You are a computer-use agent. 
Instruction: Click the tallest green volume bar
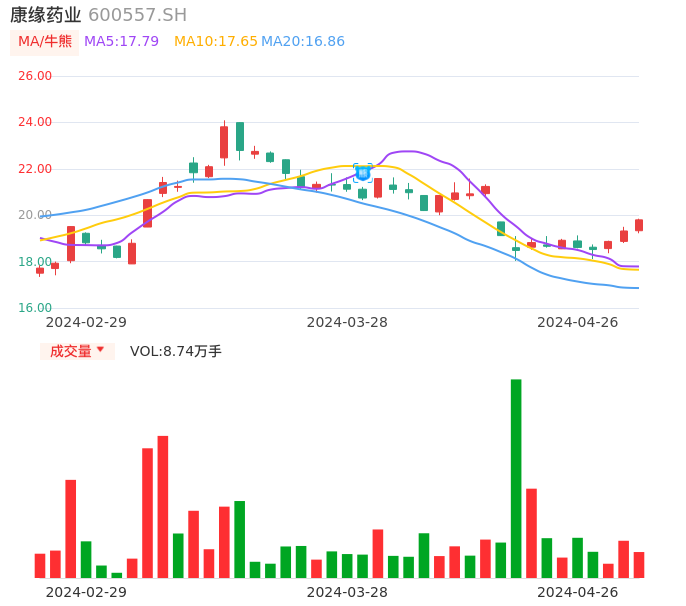pos(516,479)
